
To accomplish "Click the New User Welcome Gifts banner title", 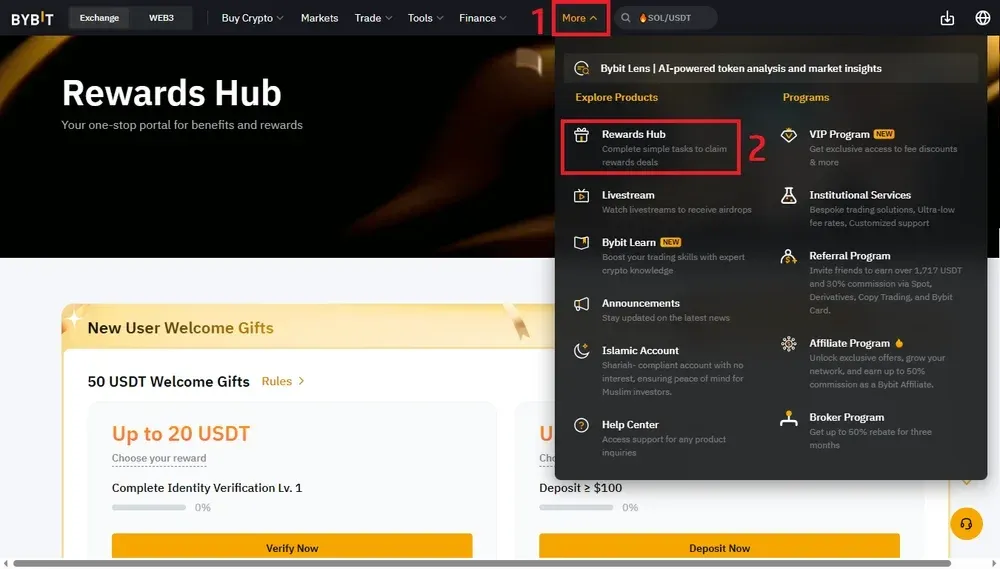I will (x=180, y=328).
